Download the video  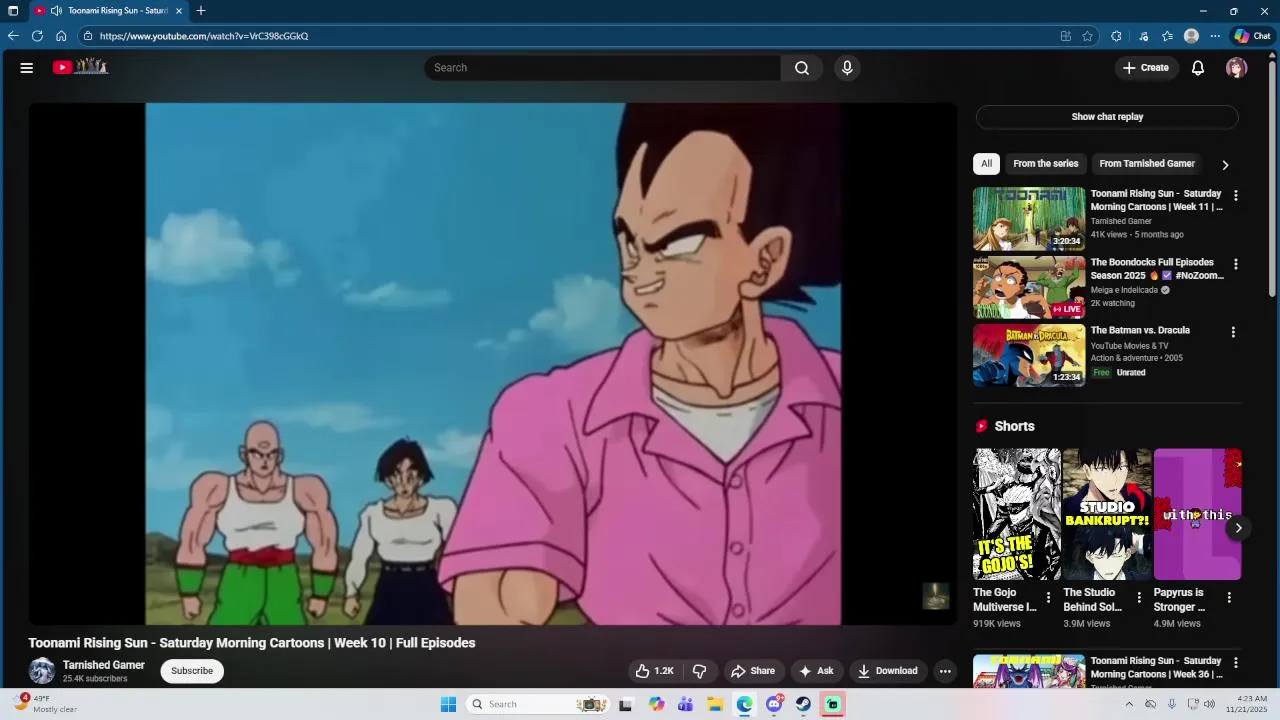[888, 671]
